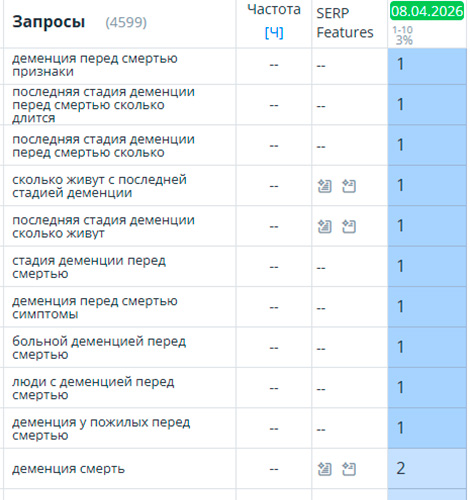The image size is (470, 500).
Task: Click first SERP icon for 'сколько живут с последней стадией деменции'
Action: click(324, 186)
